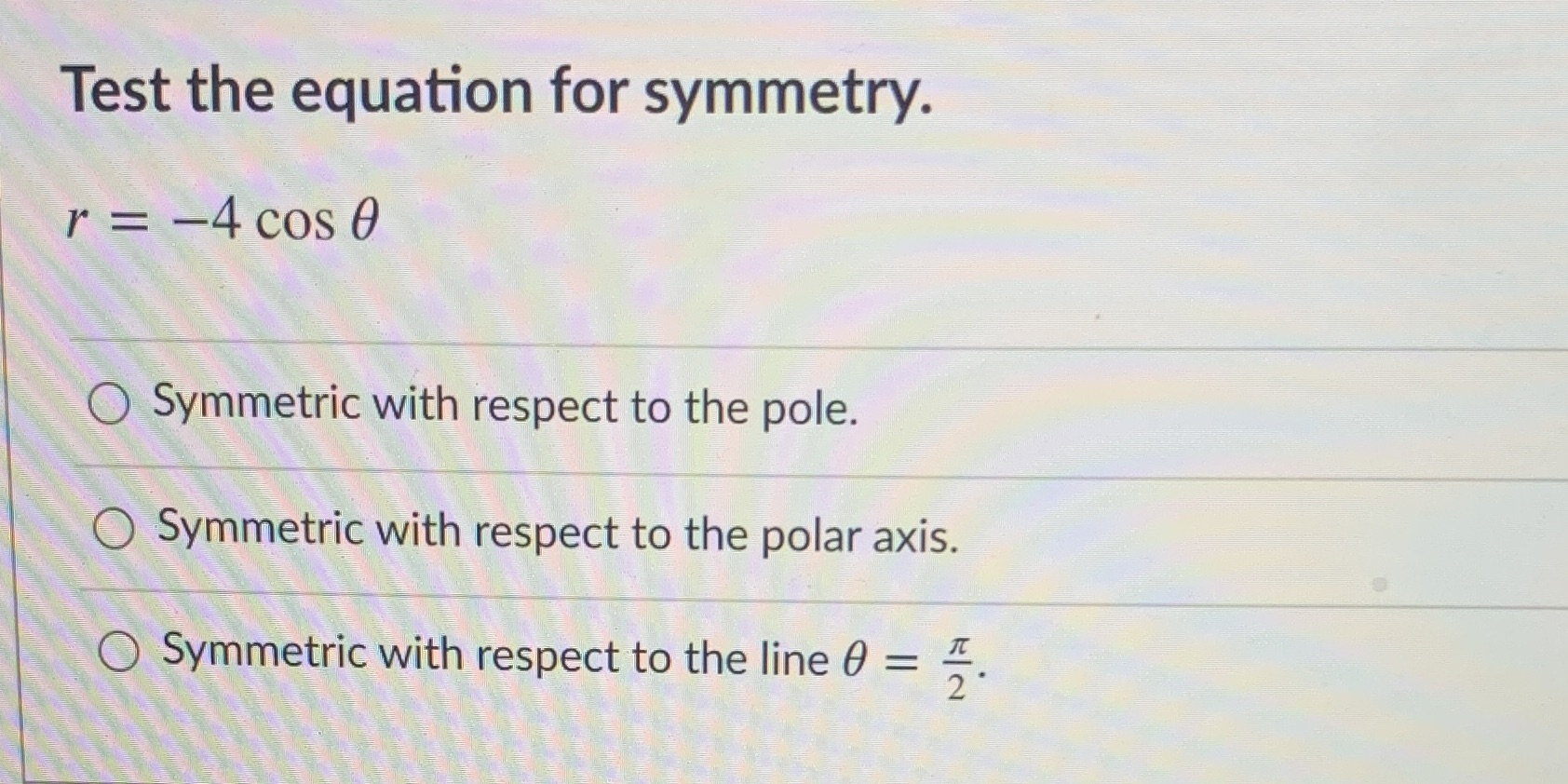This screenshot has width=1568, height=784.
Task: Click the answer label 'Symmetric with respect to the polar axis'
Action: click(554, 532)
